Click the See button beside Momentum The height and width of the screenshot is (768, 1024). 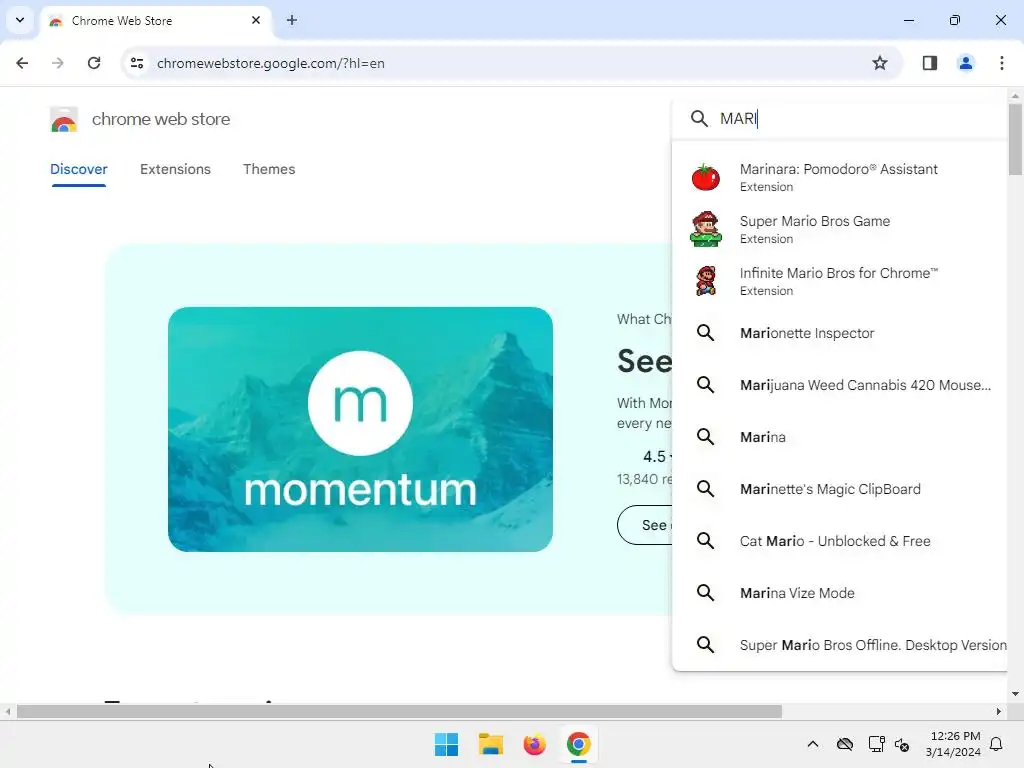(645, 525)
